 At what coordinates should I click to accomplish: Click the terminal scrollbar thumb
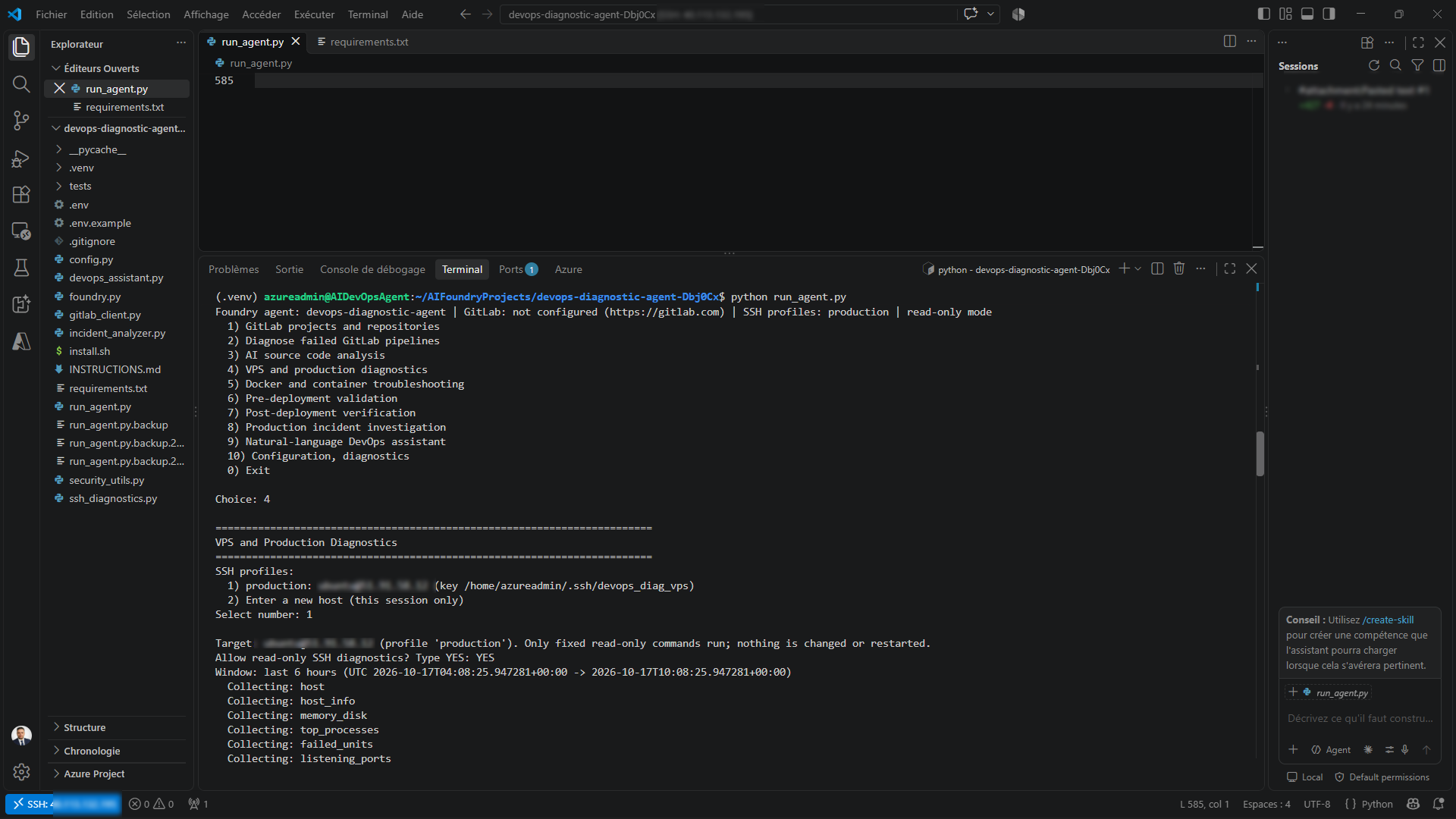(x=1260, y=453)
